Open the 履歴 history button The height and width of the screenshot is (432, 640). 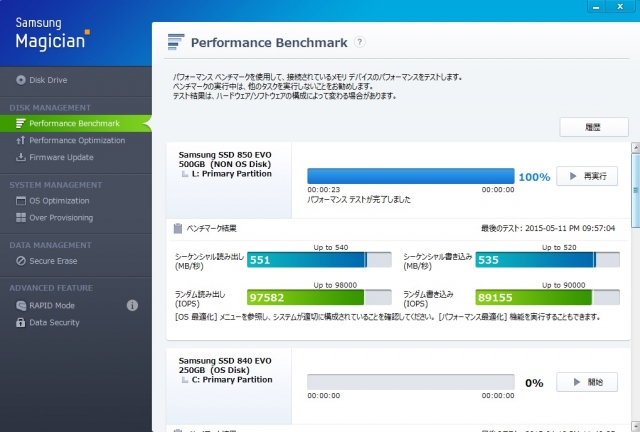(x=594, y=127)
